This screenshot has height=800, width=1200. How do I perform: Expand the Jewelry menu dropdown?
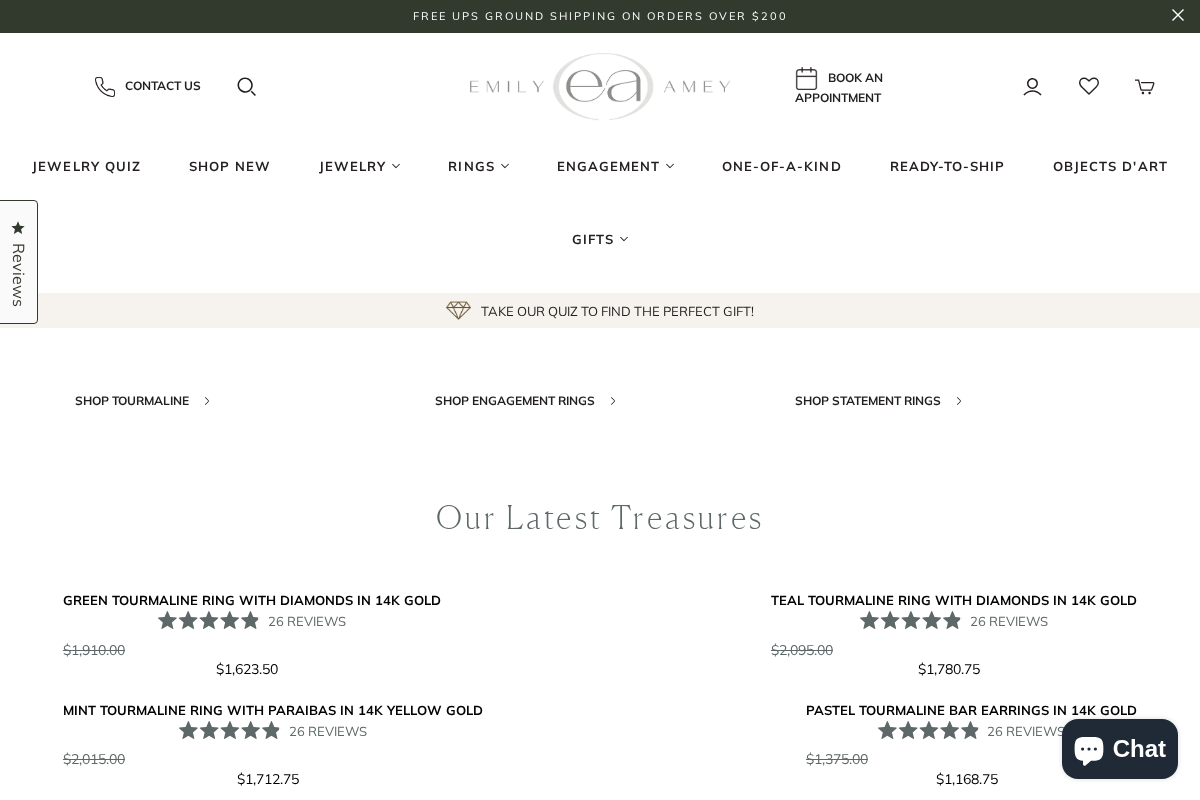(x=396, y=166)
